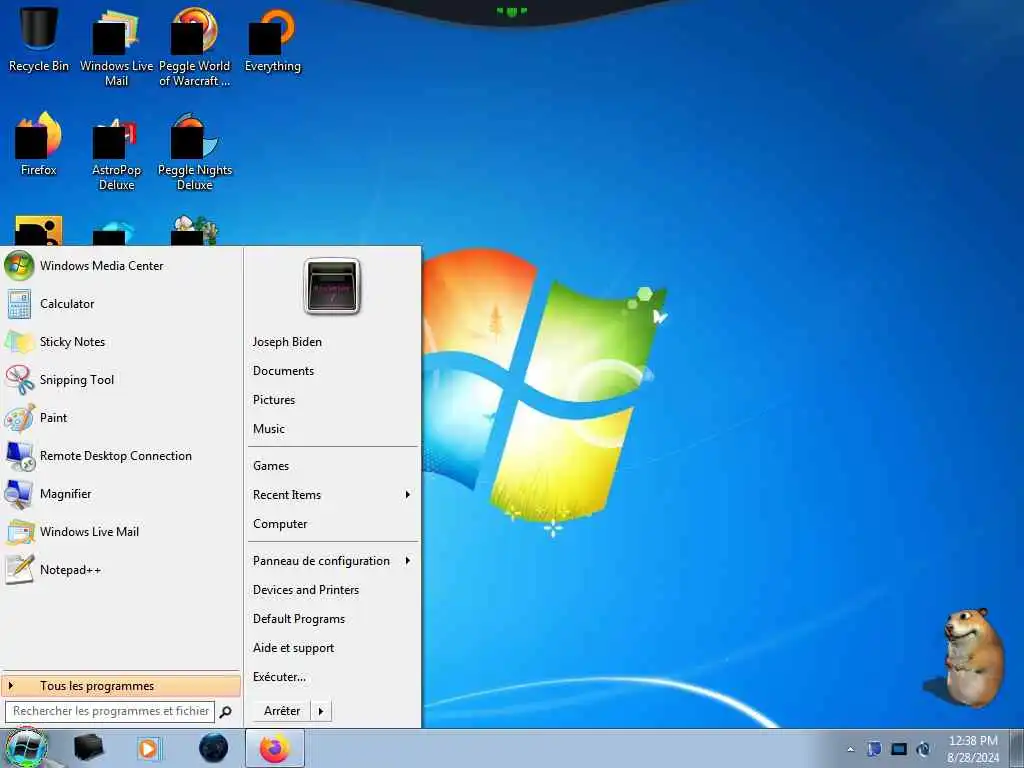The image size is (1024, 768).
Task: Open the media player taskbar icon
Action: coord(149,748)
